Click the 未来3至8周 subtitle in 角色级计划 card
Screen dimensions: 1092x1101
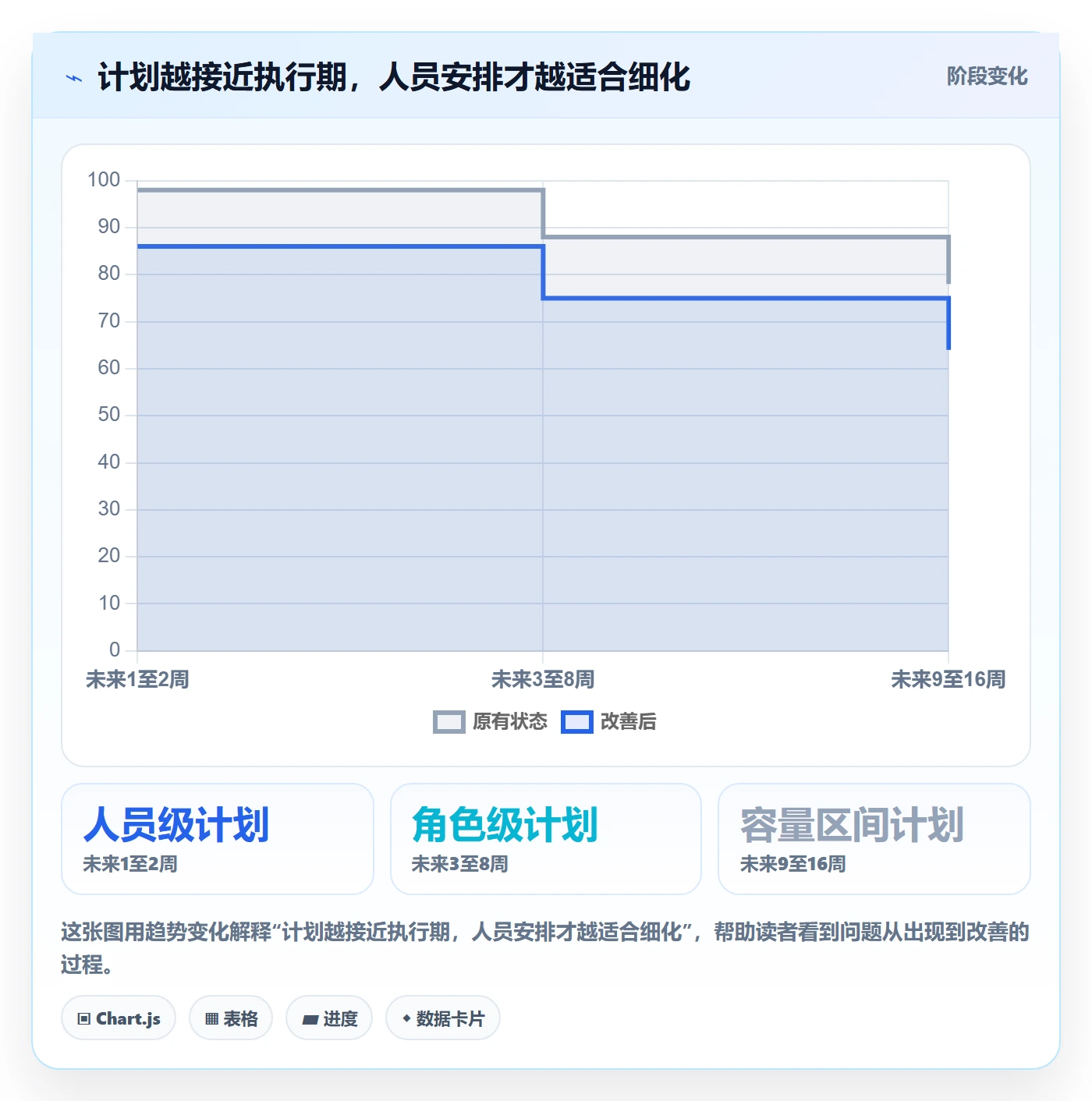point(459,864)
